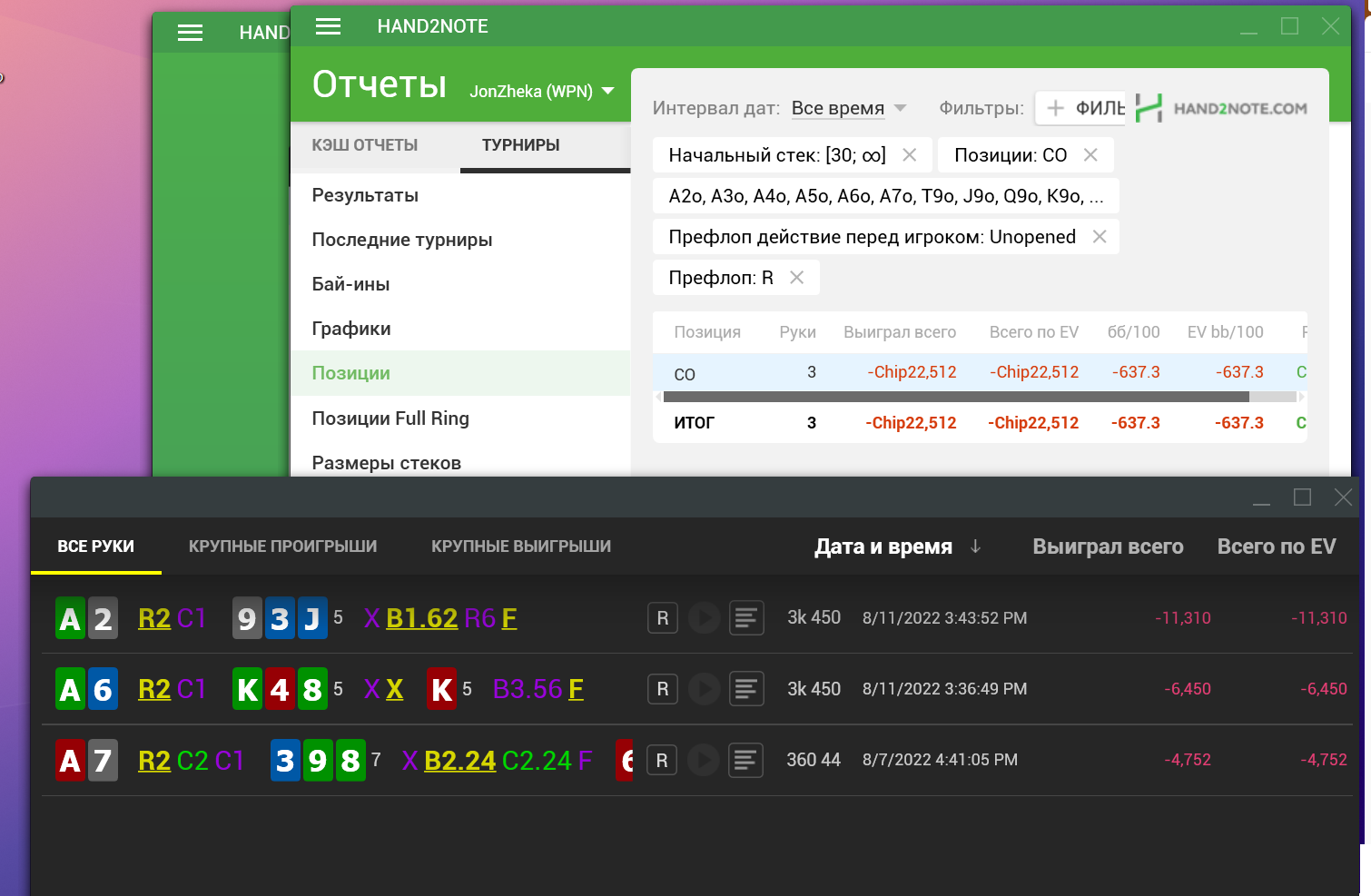Sort by EV bb/100 column header
The width and height of the screenshot is (1371, 896).
click(x=1225, y=332)
